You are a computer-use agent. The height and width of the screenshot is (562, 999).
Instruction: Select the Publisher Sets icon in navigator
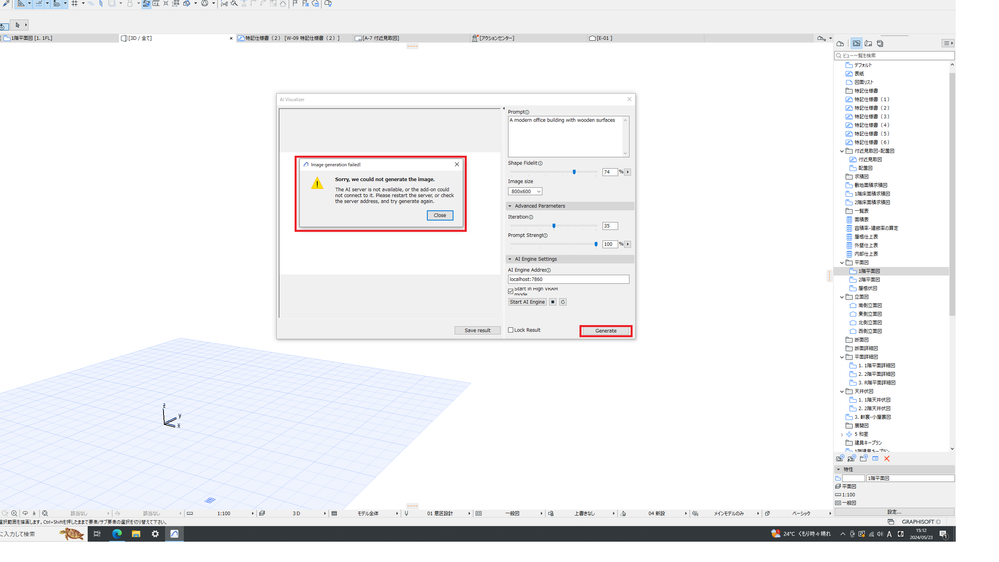(880, 43)
